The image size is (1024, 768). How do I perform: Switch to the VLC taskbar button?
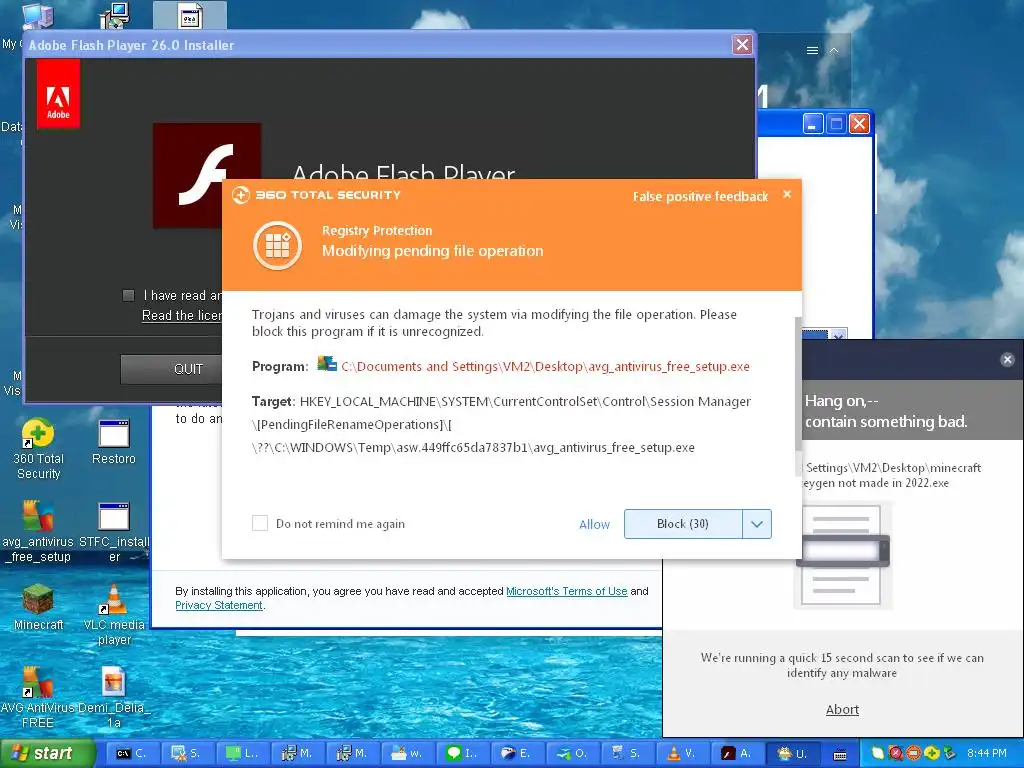[x=681, y=753]
